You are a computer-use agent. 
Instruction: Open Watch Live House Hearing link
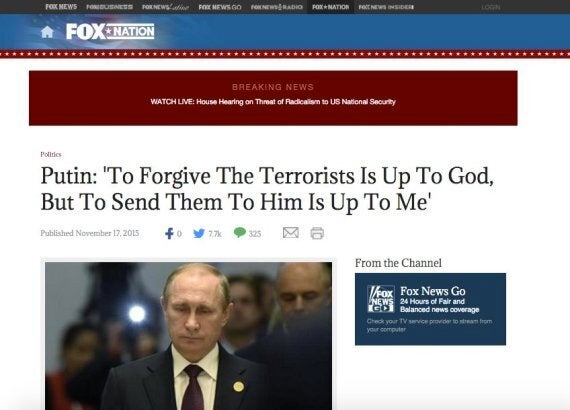tap(273, 102)
